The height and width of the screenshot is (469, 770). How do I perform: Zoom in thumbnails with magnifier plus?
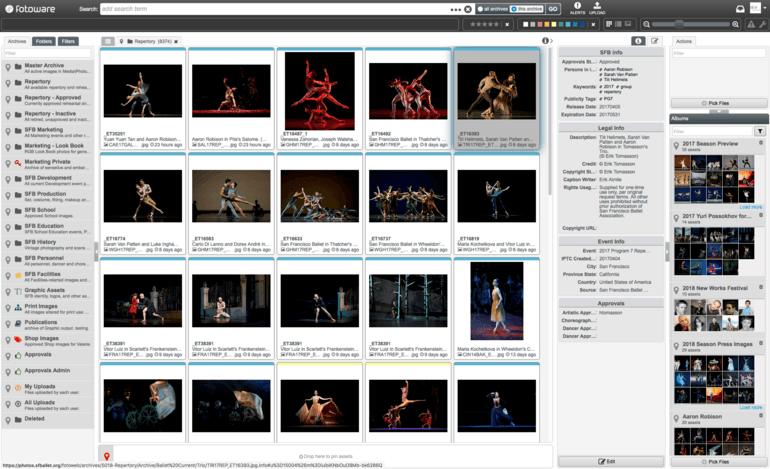737,24
